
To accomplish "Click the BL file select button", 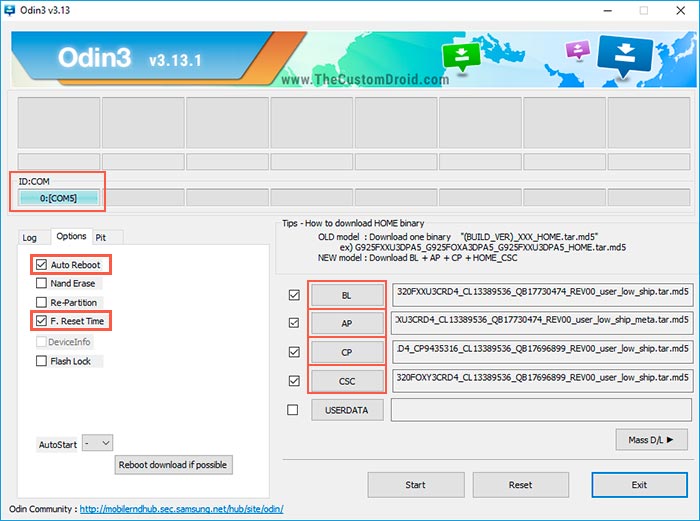I will coord(347,295).
